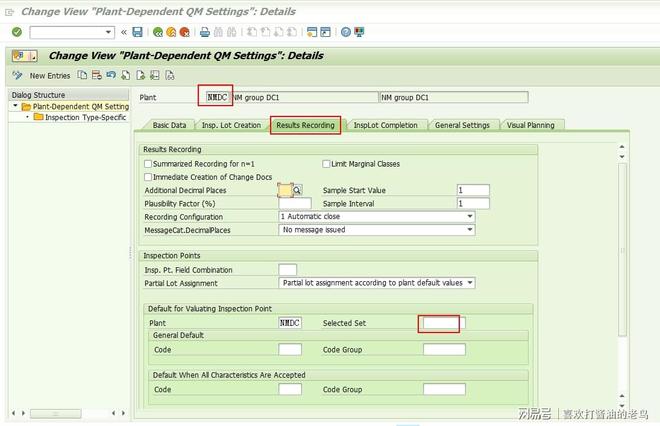The image size is (660, 426).
Task: Click the New Entries button
Action: [x=50, y=76]
